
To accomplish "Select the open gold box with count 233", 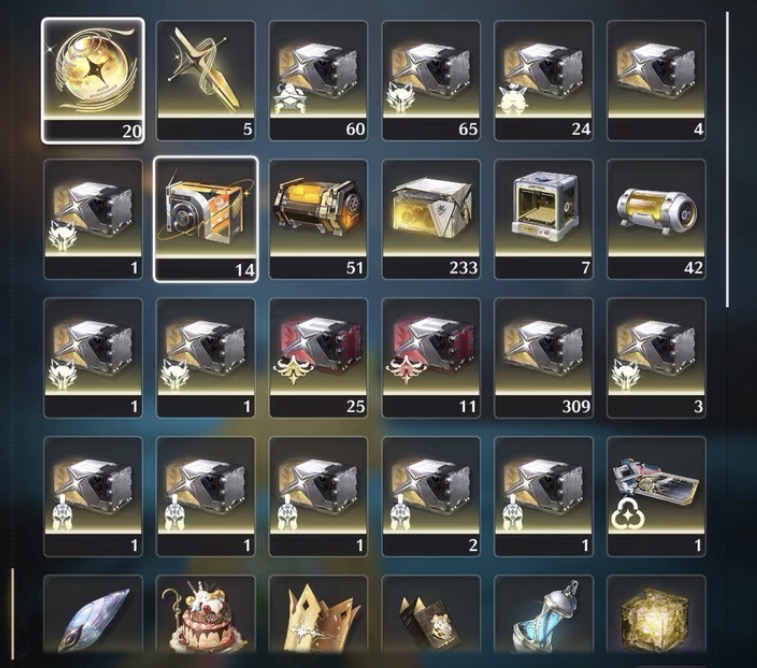I will (431, 219).
